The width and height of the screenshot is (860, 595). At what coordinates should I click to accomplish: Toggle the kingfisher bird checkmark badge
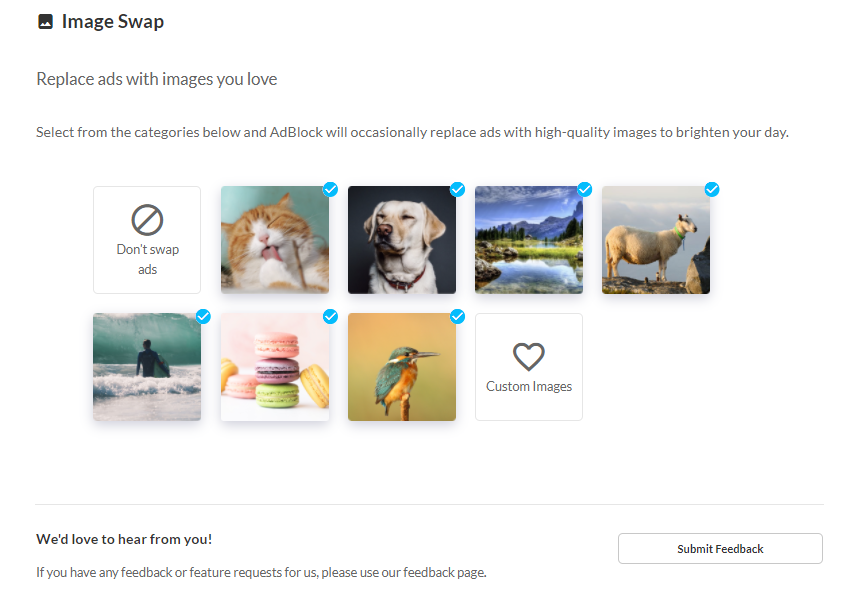[457, 316]
